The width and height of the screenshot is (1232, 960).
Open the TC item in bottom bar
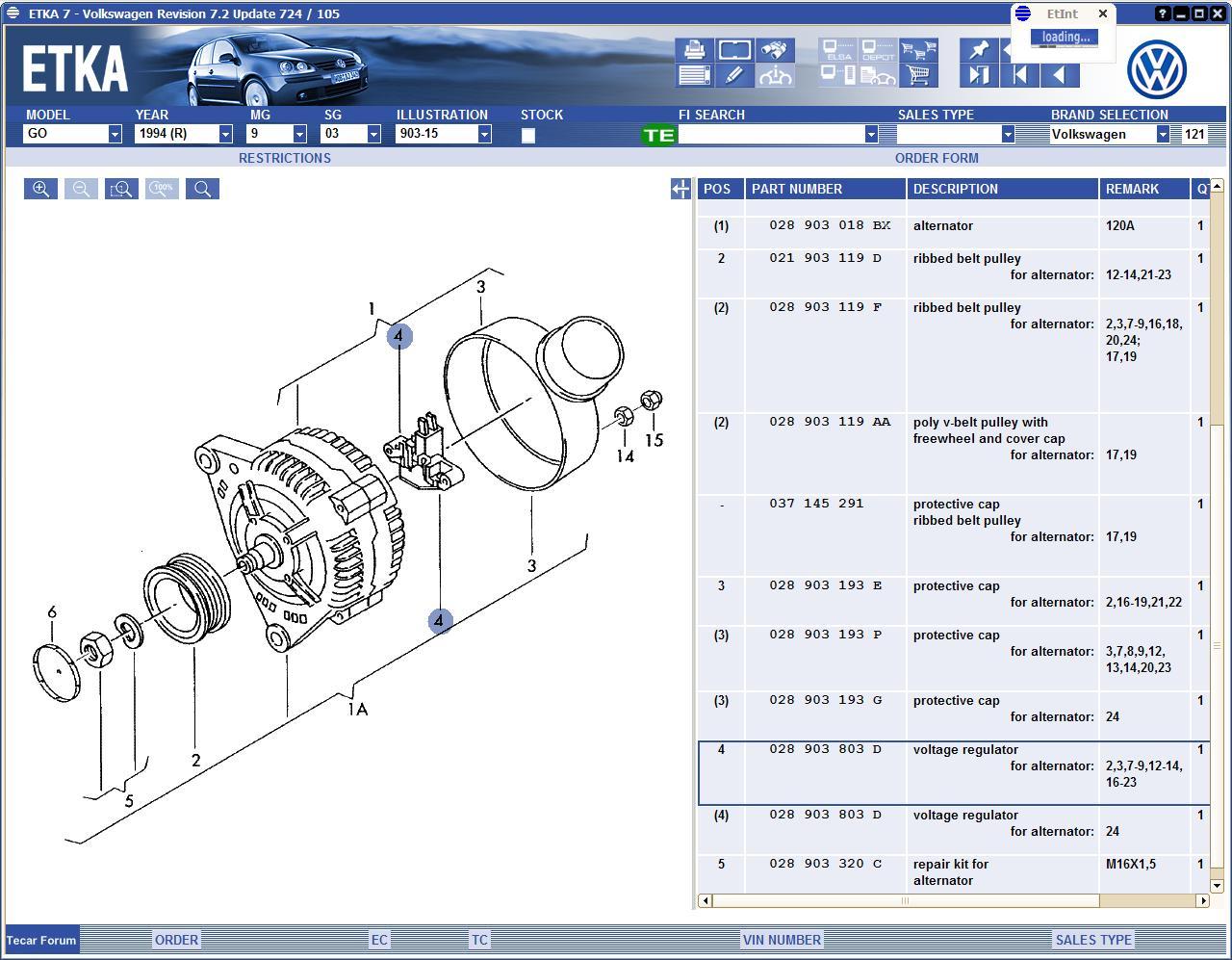[479, 940]
